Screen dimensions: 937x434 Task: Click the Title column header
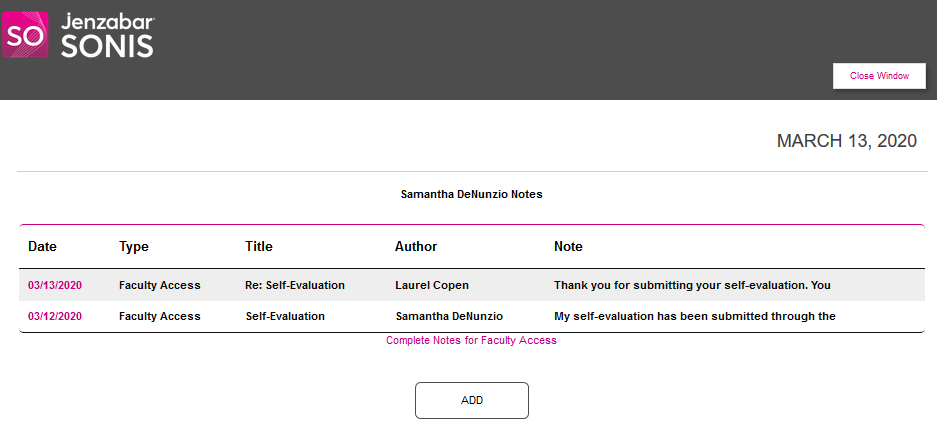(259, 246)
